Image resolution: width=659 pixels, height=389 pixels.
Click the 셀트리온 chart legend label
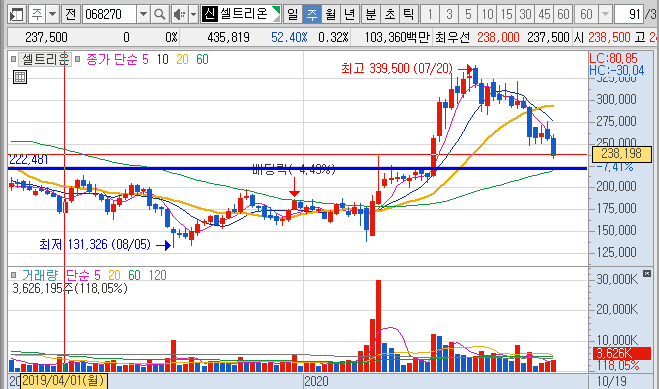45,59
